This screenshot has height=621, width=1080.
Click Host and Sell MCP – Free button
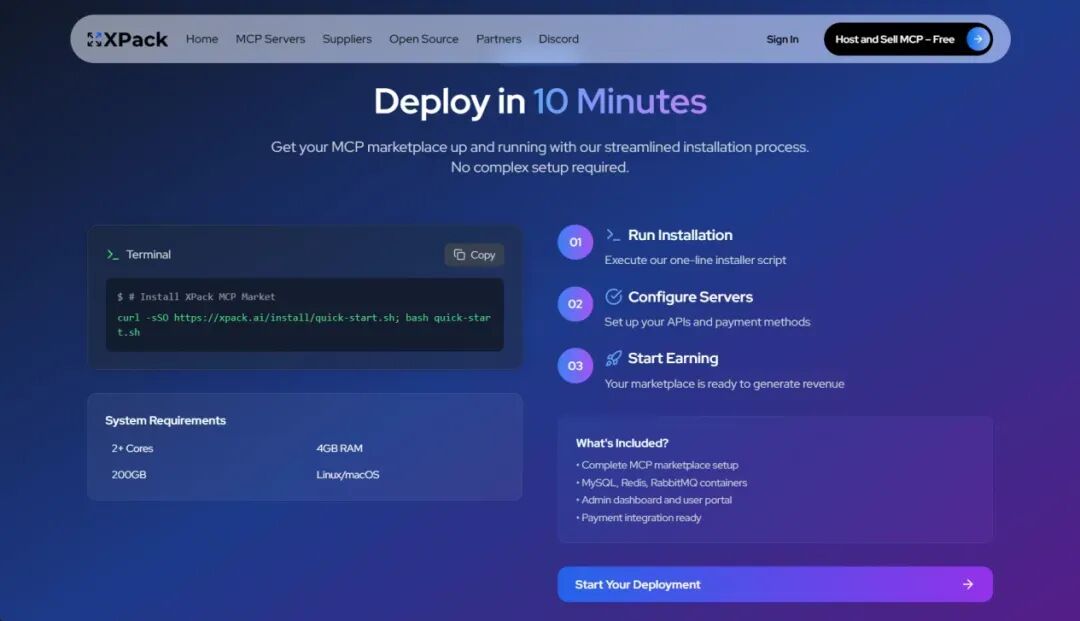point(908,39)
